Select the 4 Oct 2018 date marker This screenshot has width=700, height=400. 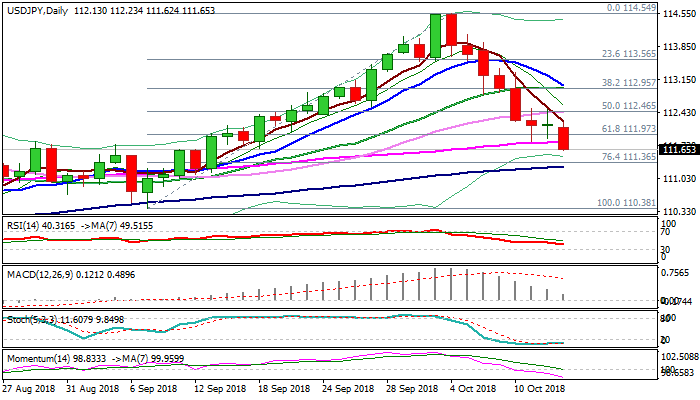click(472, 387)
